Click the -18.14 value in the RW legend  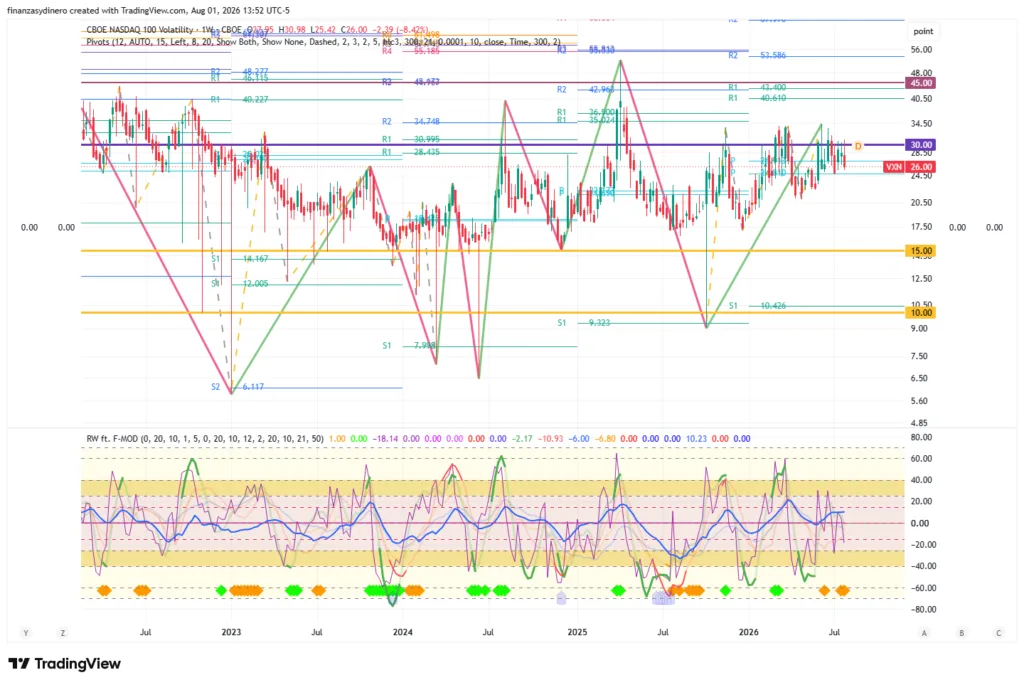click(385, 439)
